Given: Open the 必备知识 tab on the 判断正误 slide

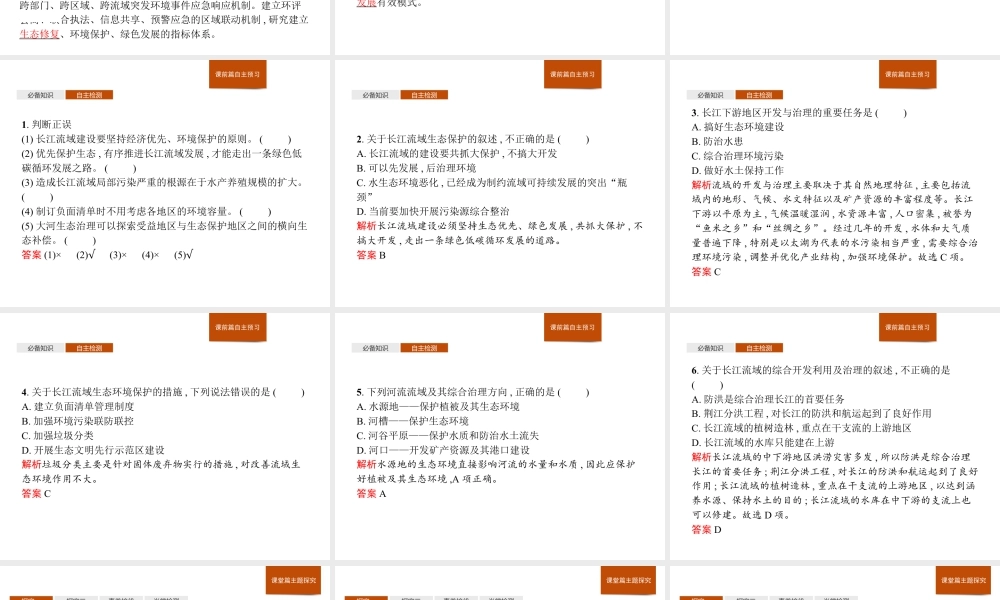Looking at the screenshot, I should 41,95.
